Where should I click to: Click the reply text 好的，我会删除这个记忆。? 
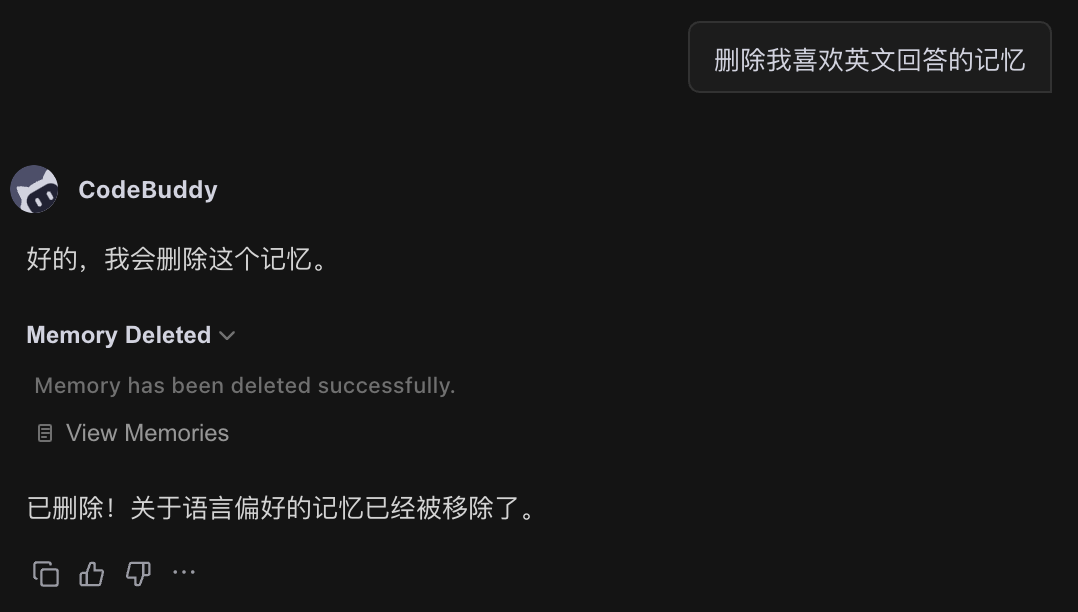pos(177,260)
